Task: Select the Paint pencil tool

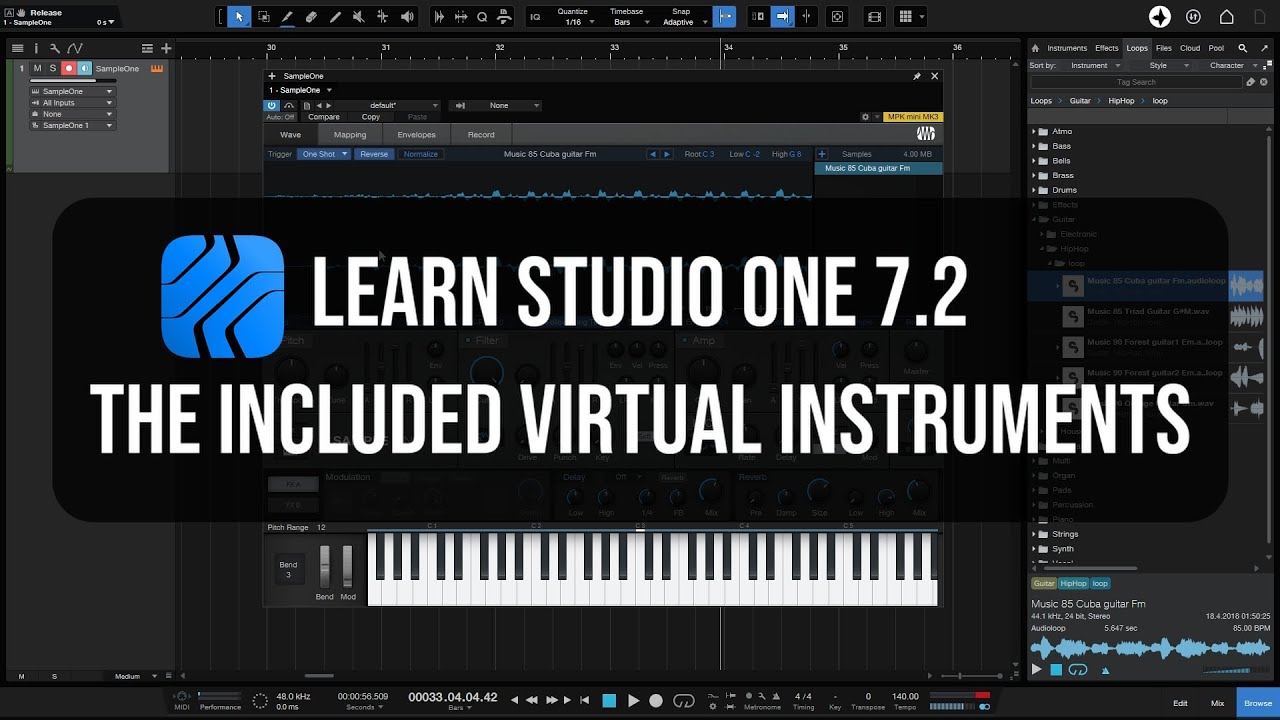Action: 287,17
